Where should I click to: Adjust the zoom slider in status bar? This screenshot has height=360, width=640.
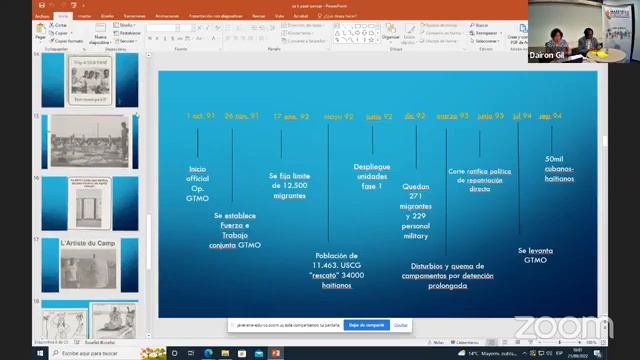(560, 342)
